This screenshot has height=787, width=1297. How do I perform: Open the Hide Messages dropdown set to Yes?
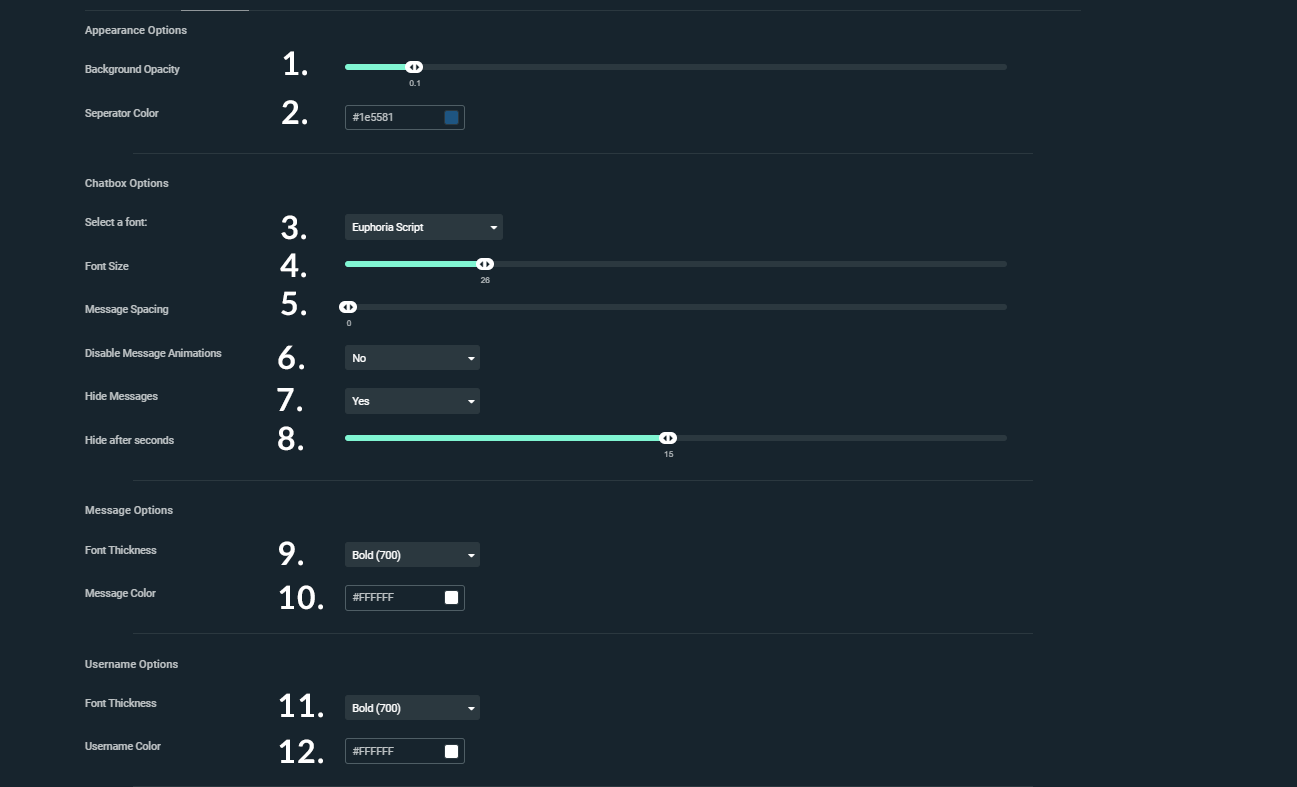412,401
